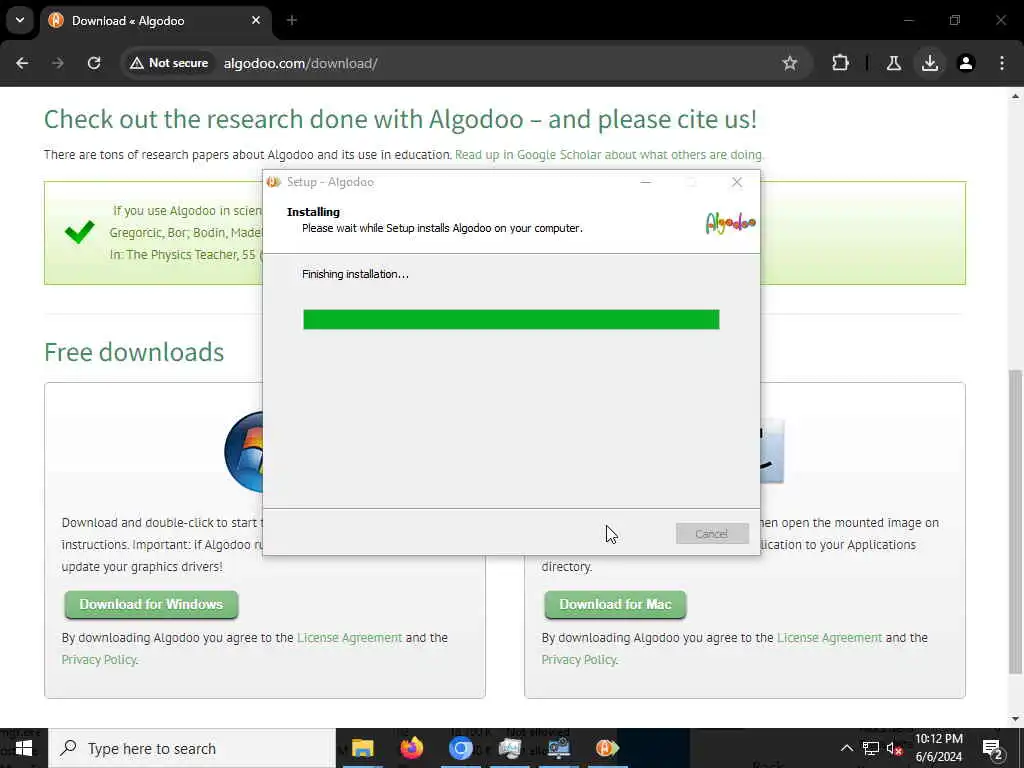
Task: Open the Windows Start menu
Action: (24, 748)
